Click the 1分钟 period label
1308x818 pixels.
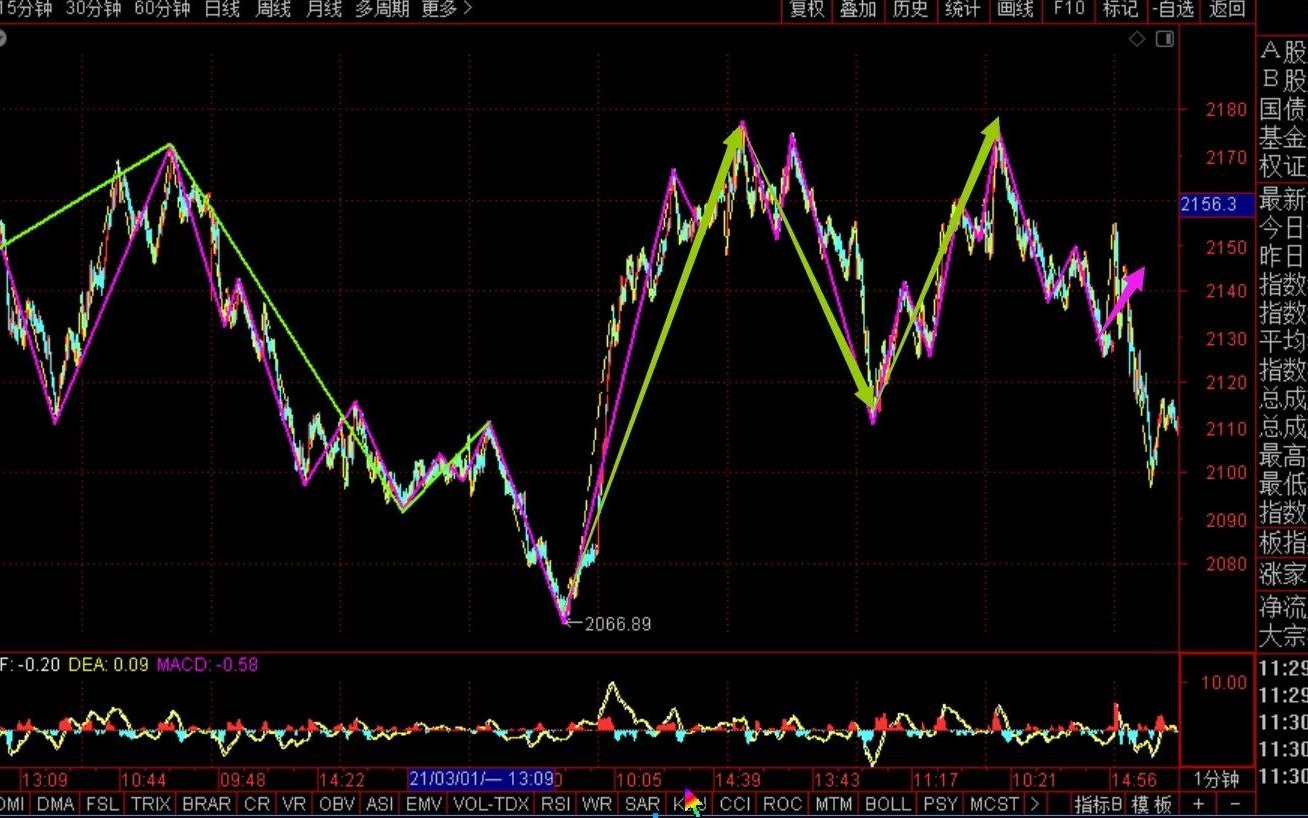pyautogui.click(x=1216, y=779)
